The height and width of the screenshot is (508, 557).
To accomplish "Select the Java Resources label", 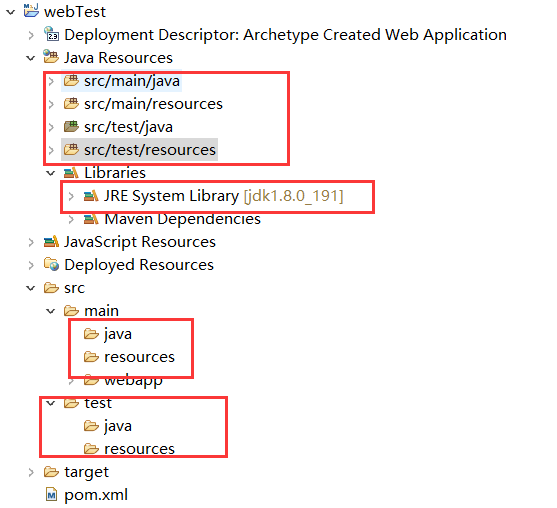I will pos(118,58).
